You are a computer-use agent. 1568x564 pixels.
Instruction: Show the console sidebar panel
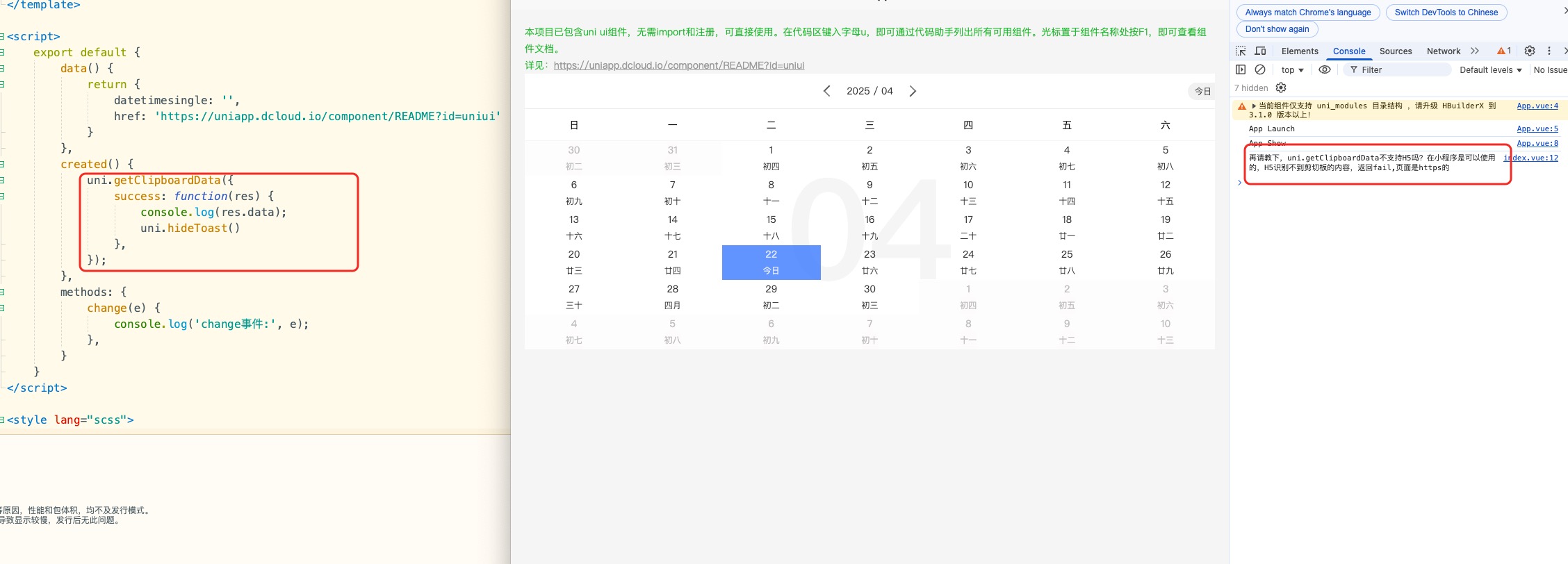[x=1241, y=69]
